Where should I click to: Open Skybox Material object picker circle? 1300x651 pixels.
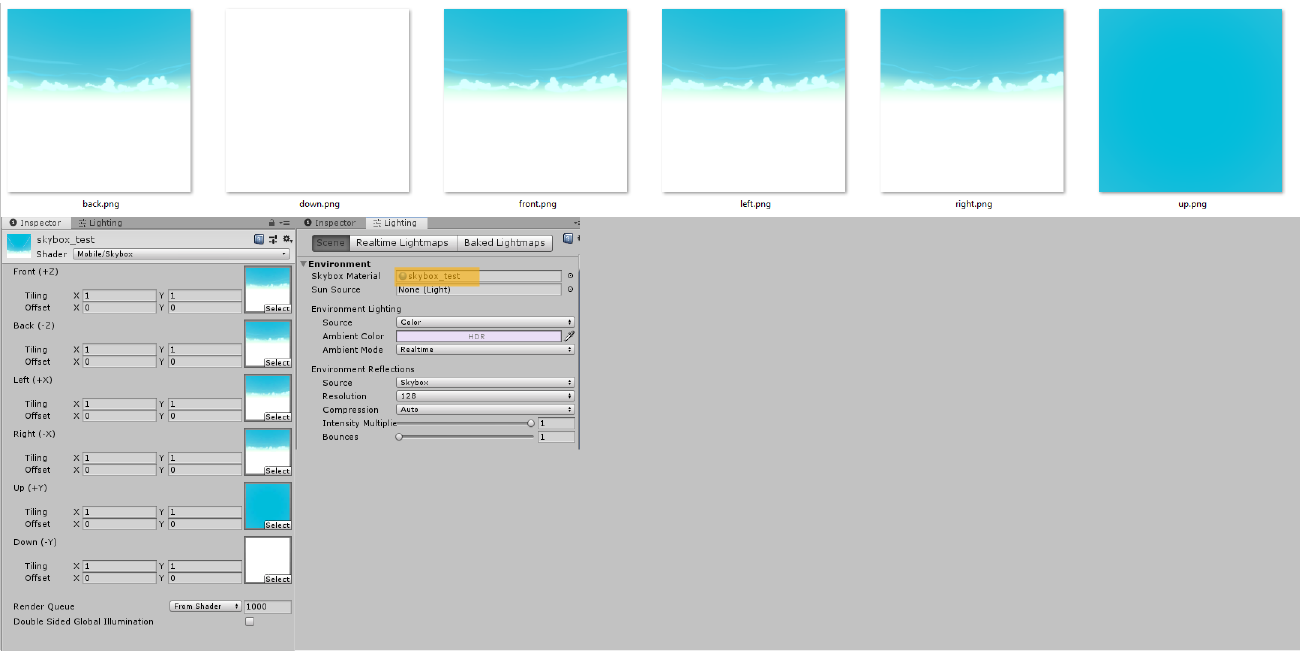(570, 276)
